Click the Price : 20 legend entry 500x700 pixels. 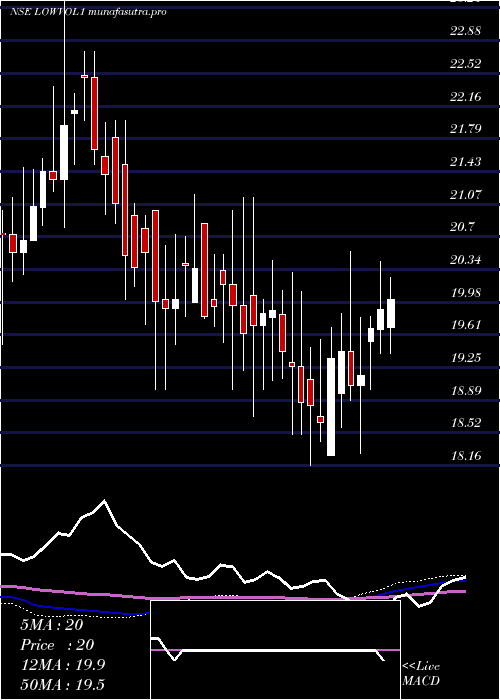click(58, 645)
